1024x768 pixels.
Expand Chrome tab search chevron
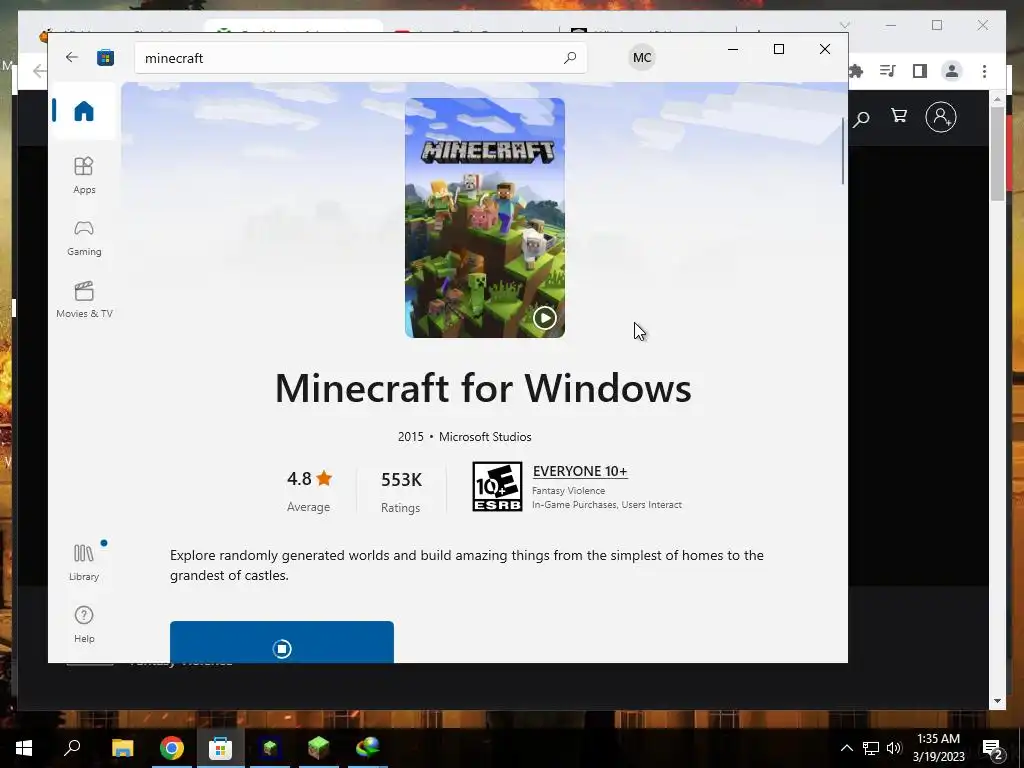pos(844,25)
